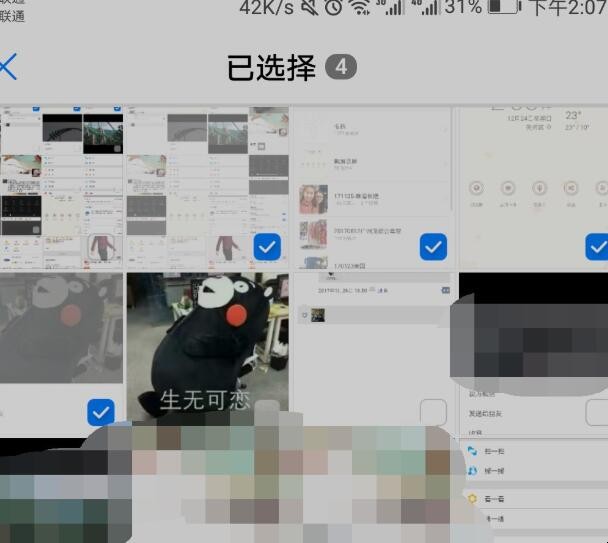Open the selected screenshot-collage thumbnail
The width and height of the screenshot is (608, 543).
(x=207, y=187)
